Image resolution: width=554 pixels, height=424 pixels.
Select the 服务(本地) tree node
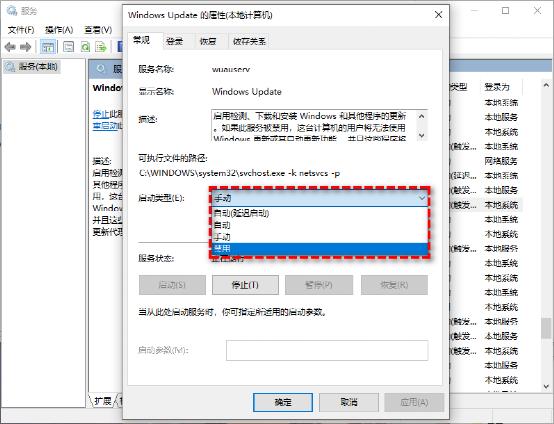32,67
